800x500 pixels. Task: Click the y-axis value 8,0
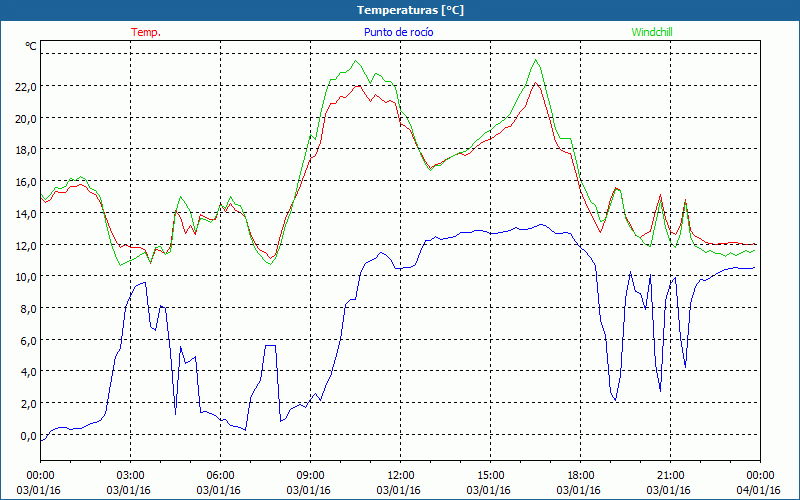(x=28, y=309)
